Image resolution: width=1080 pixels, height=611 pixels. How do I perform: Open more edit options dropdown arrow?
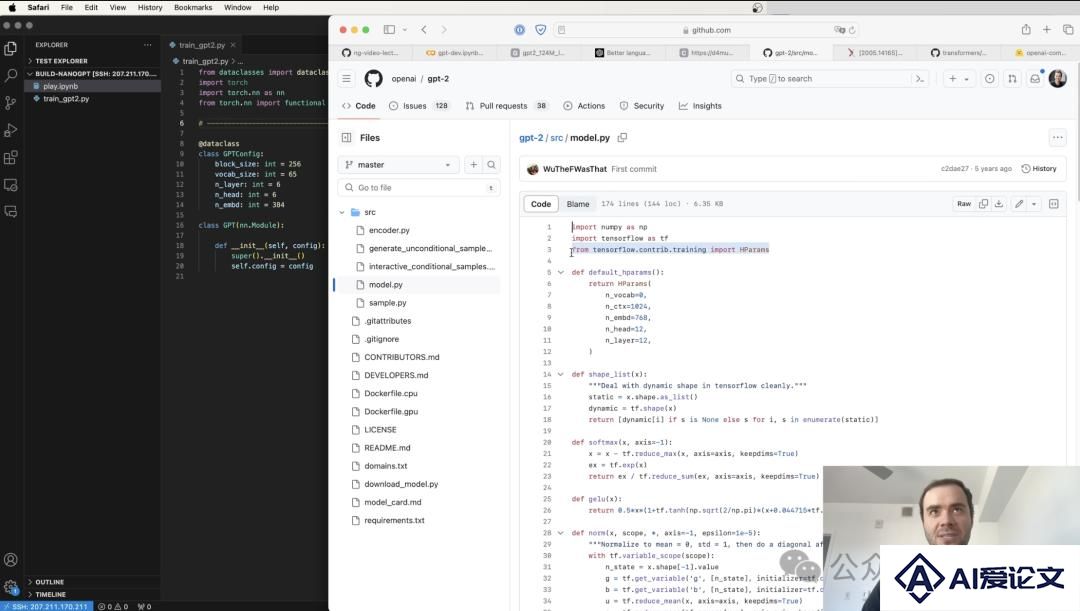(1034, 204)
